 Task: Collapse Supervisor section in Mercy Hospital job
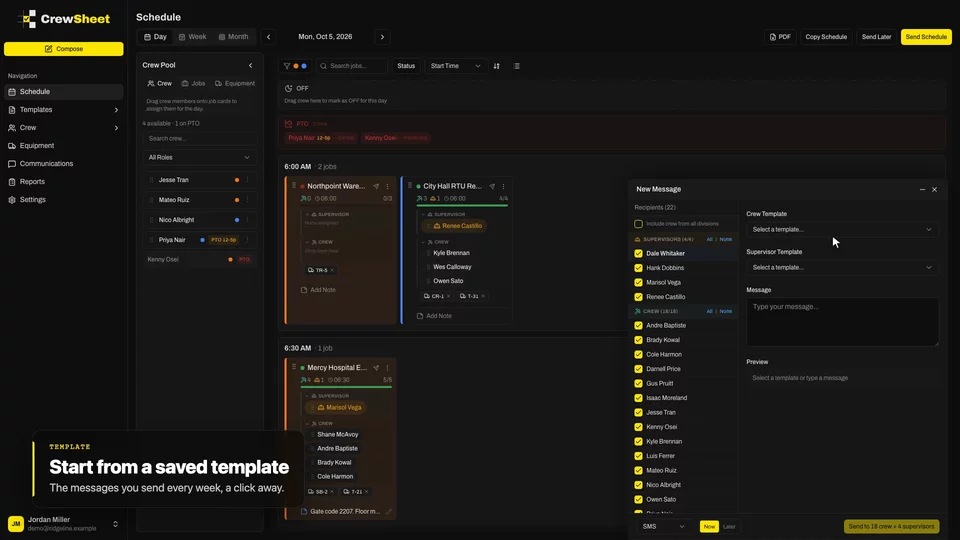307,396
